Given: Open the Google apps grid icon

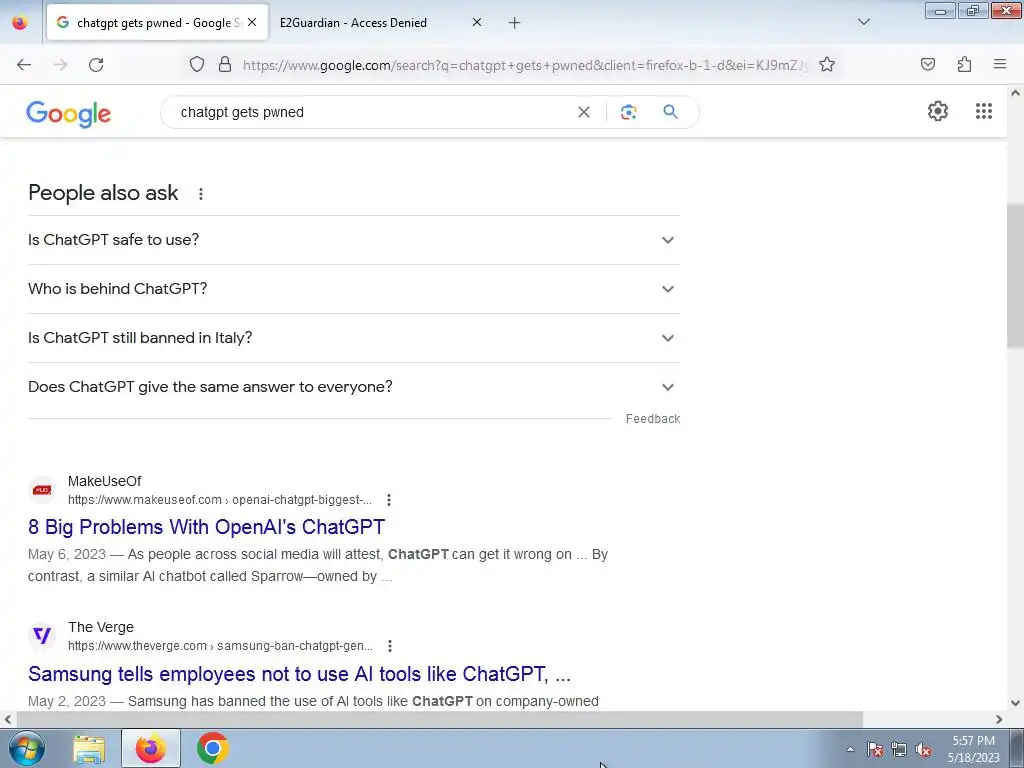Looking at the screenshot, I should click(x=984, y=111).
